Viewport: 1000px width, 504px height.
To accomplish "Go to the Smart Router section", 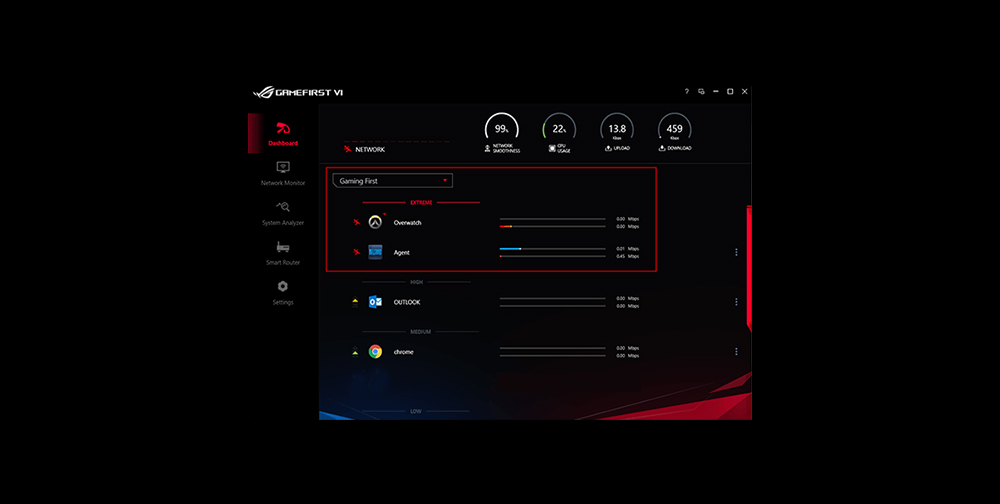I will coord(283,252).
